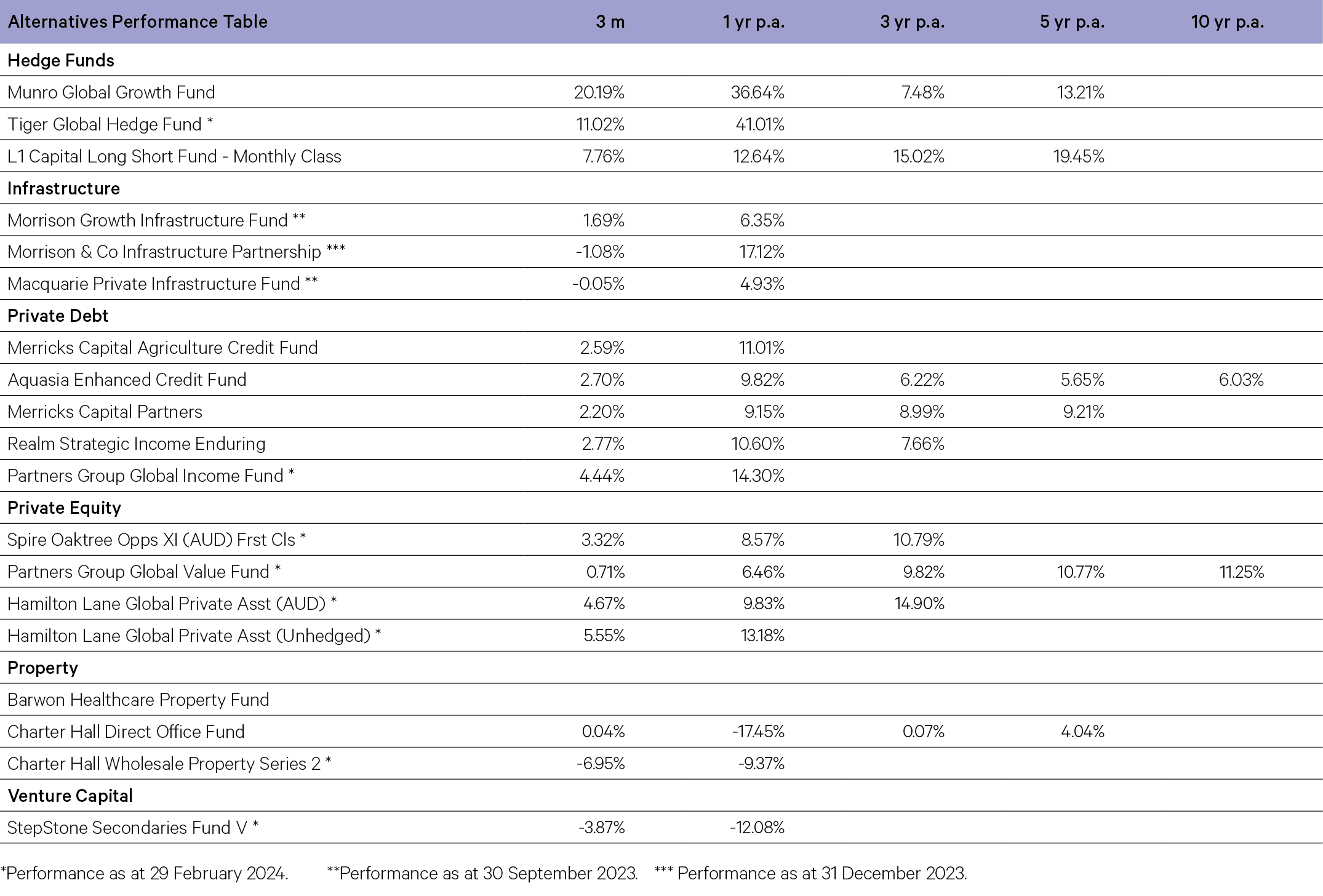Click the 'Munro Global Growth Fund' row name
This screenshot has width=1323, height=896.
111,92
